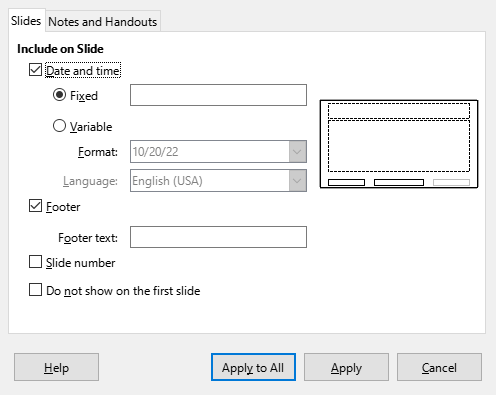Click the slide layout preview thumbnail
Viewport: 496px width, 395px height.
pos(399,144)
